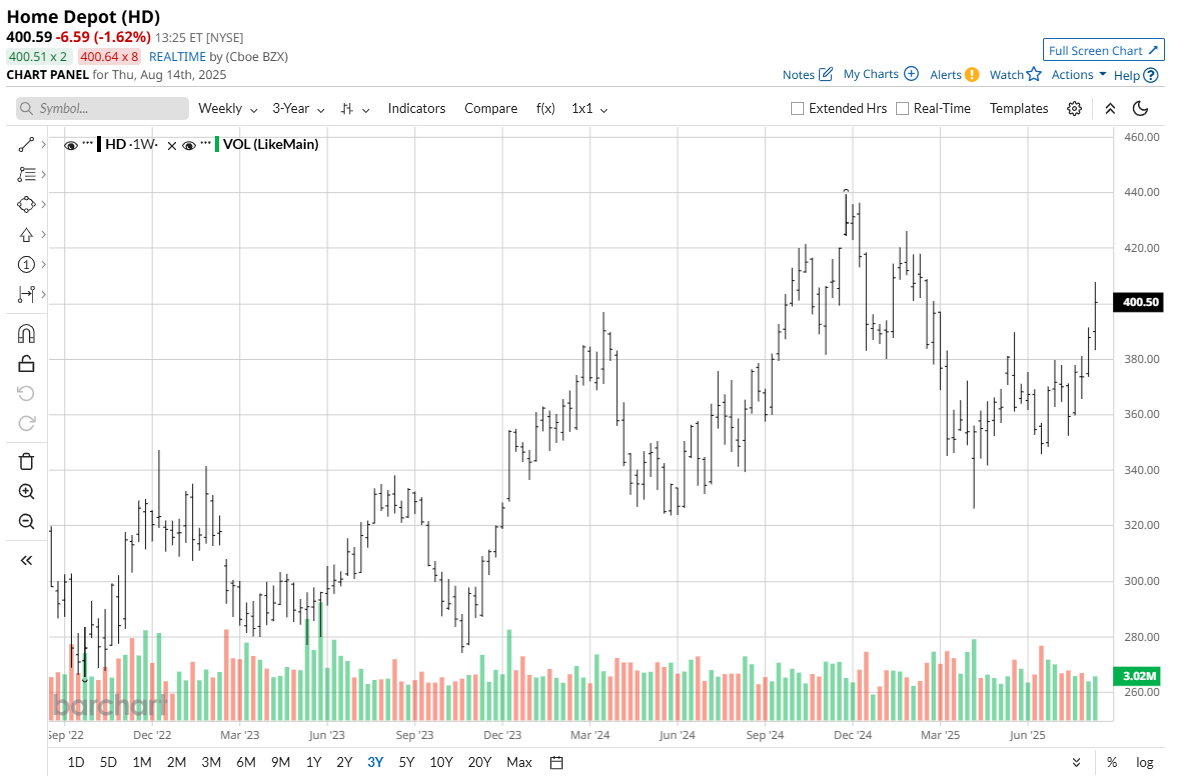
Task: Hide the HD price series eye icon
Action: point(71,145)
